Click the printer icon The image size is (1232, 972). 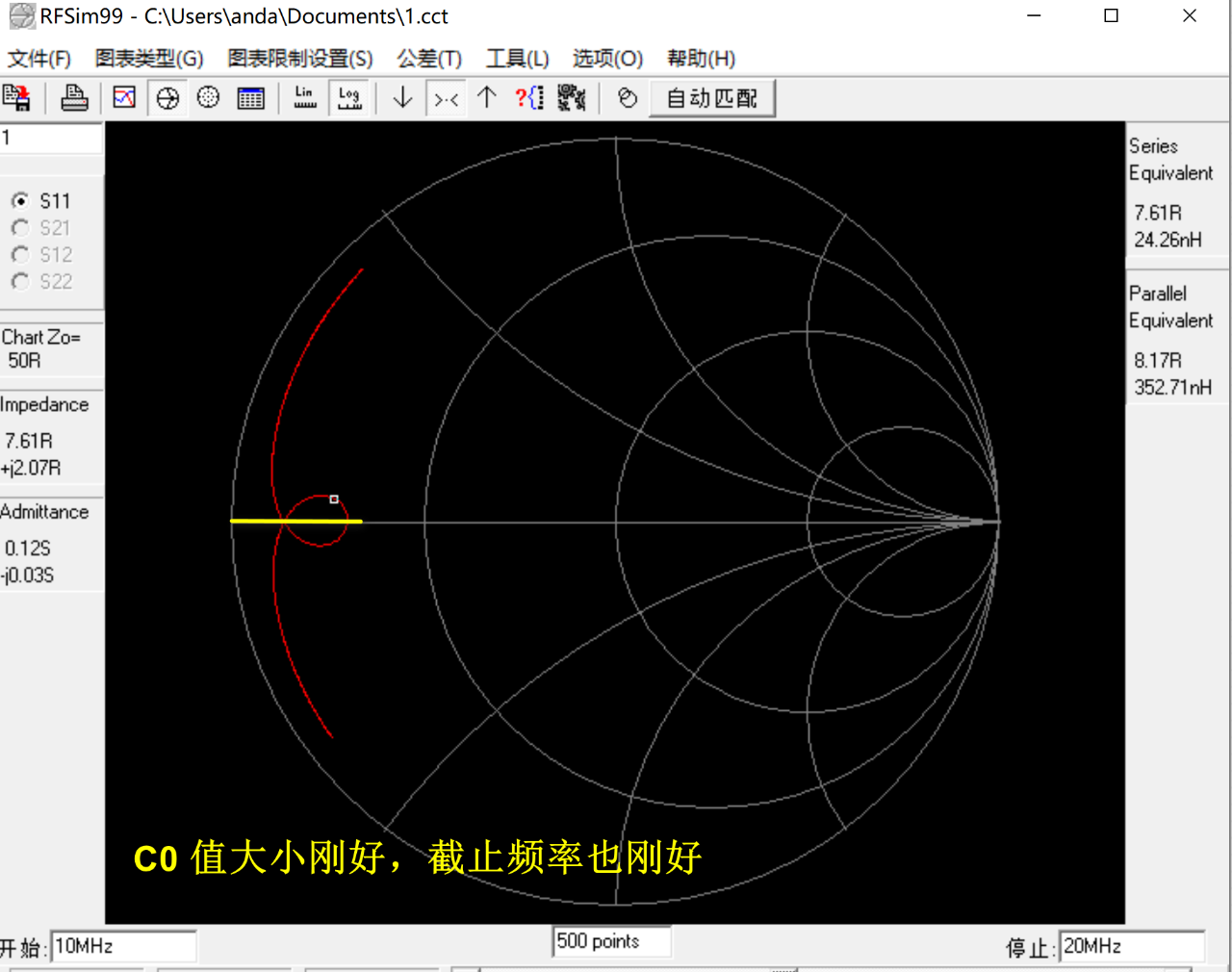(x=74, y=98)
